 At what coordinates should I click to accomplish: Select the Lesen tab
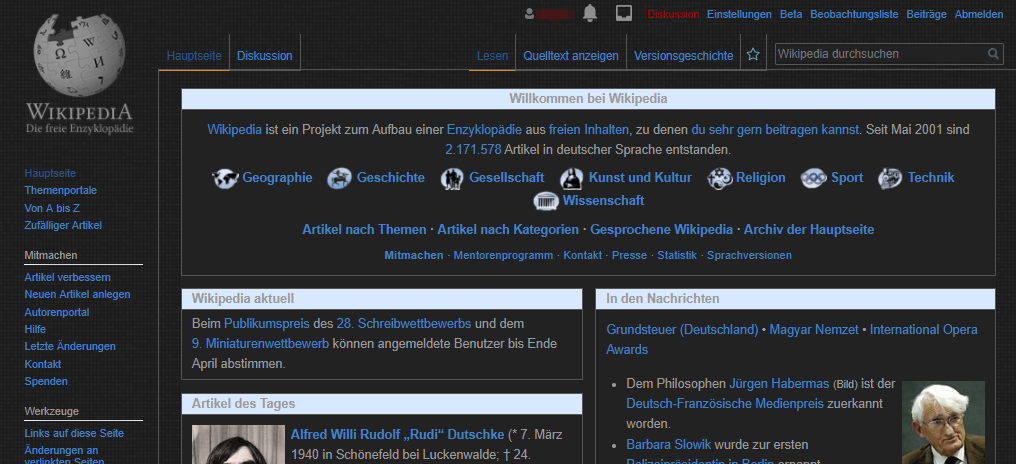tap(492, 56)
